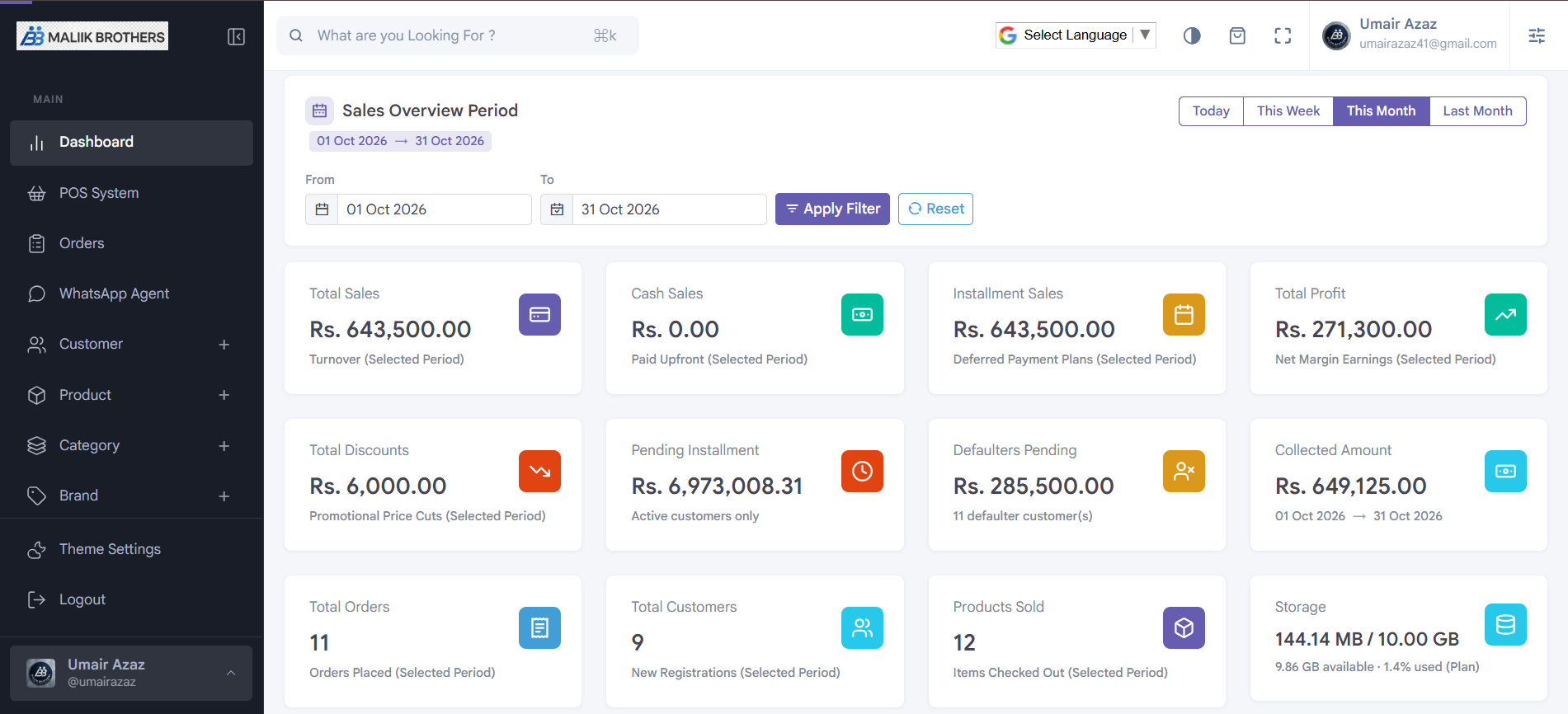Collapse the sidebar with the panel icon
This screenshot has height=714, width=1568.
(236, 36)
